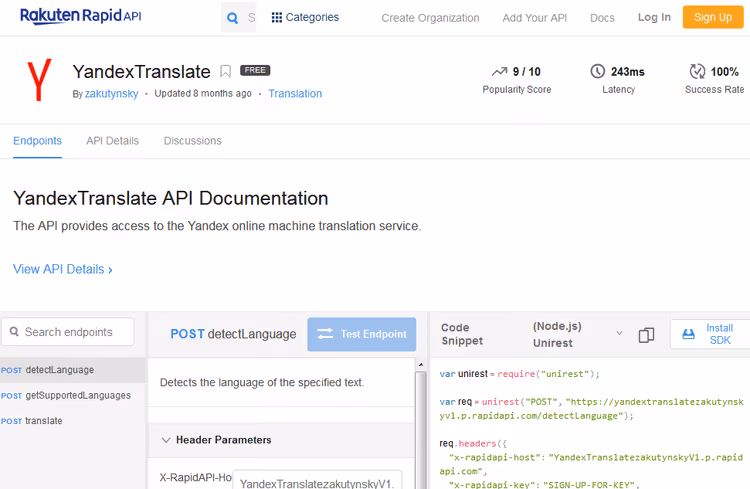Switch to the Discussions tab
This screenshot has width=750, height=489.
(192, 141)
